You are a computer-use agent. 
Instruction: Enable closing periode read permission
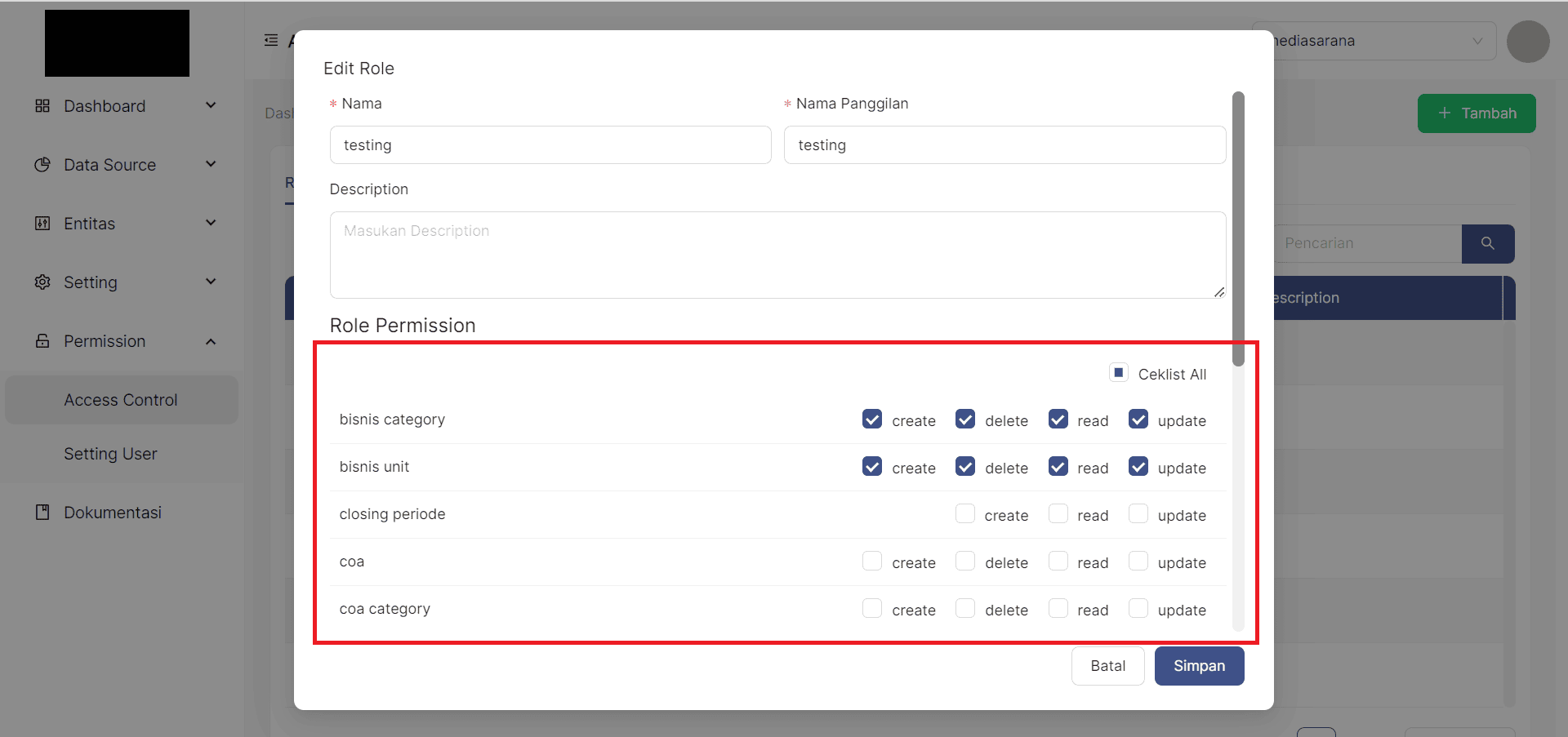point(1058,514)
